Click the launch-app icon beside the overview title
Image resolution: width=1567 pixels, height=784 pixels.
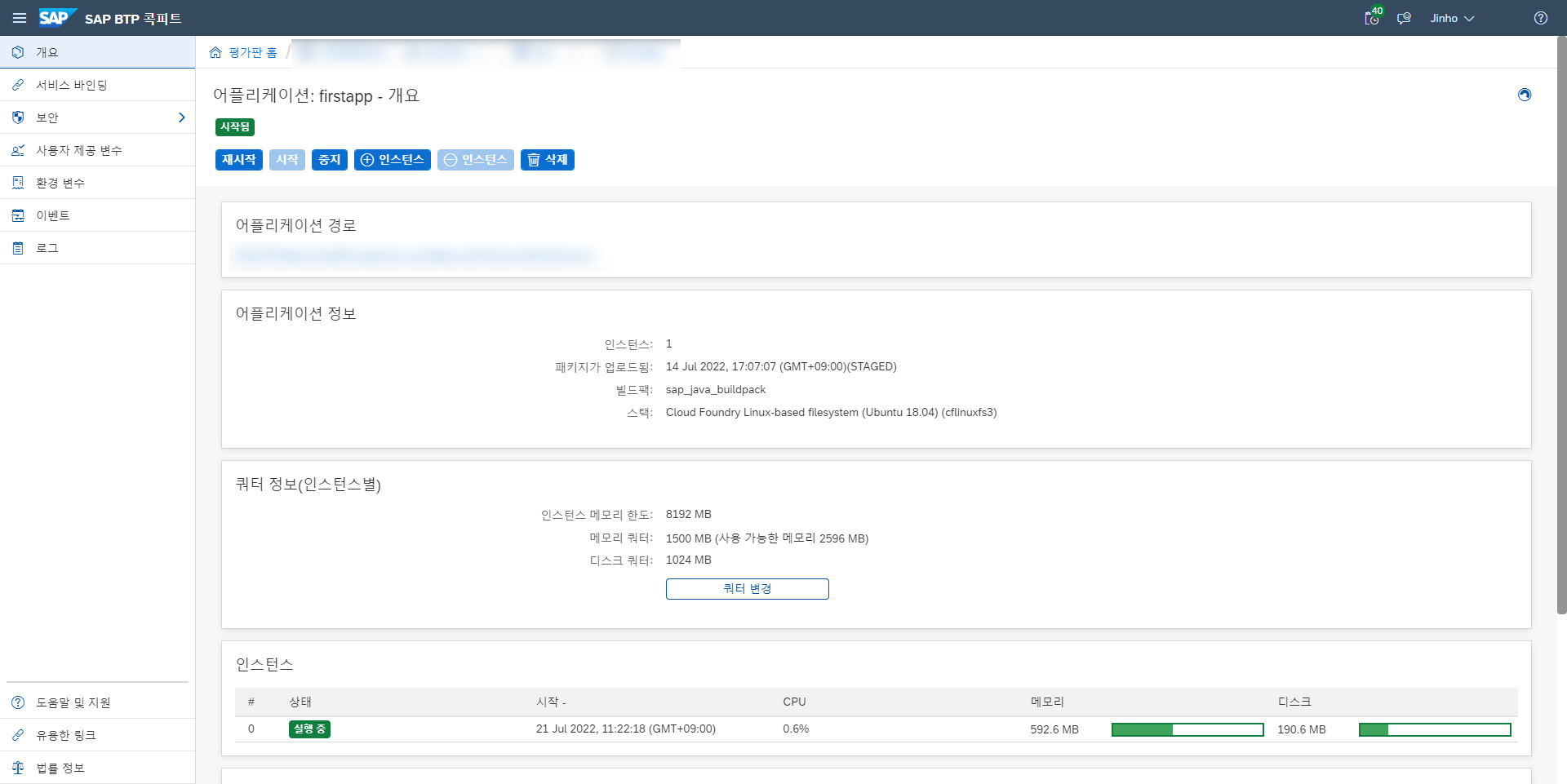click(1525, 95)
